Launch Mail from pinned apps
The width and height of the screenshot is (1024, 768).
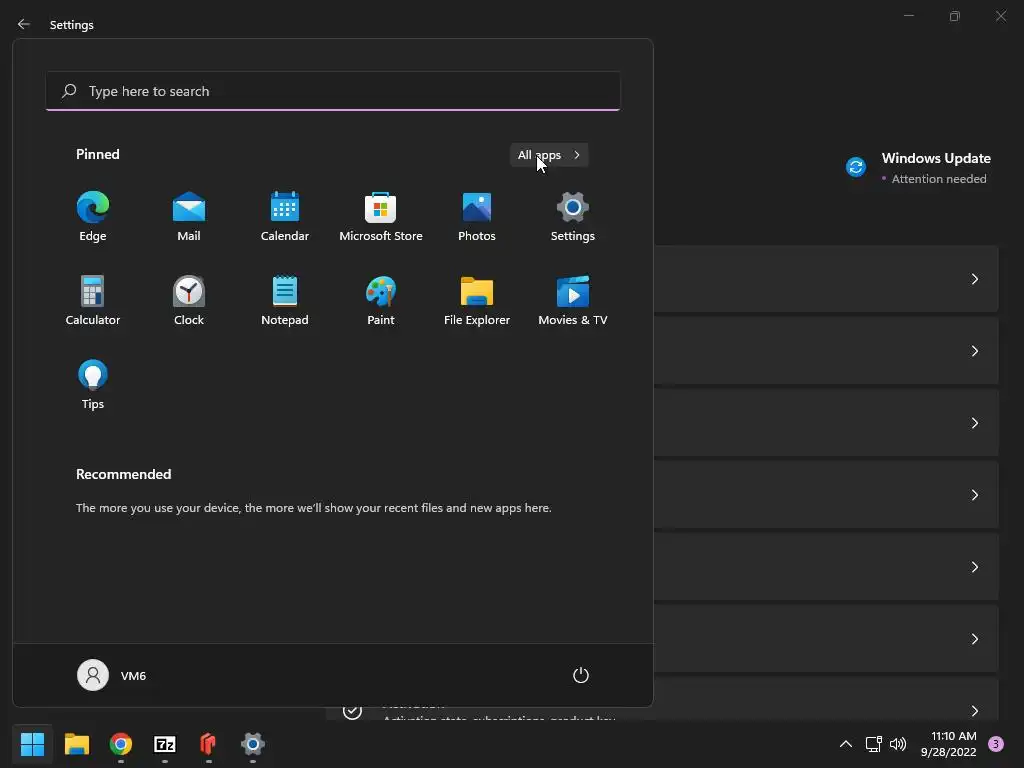(189, 217)
